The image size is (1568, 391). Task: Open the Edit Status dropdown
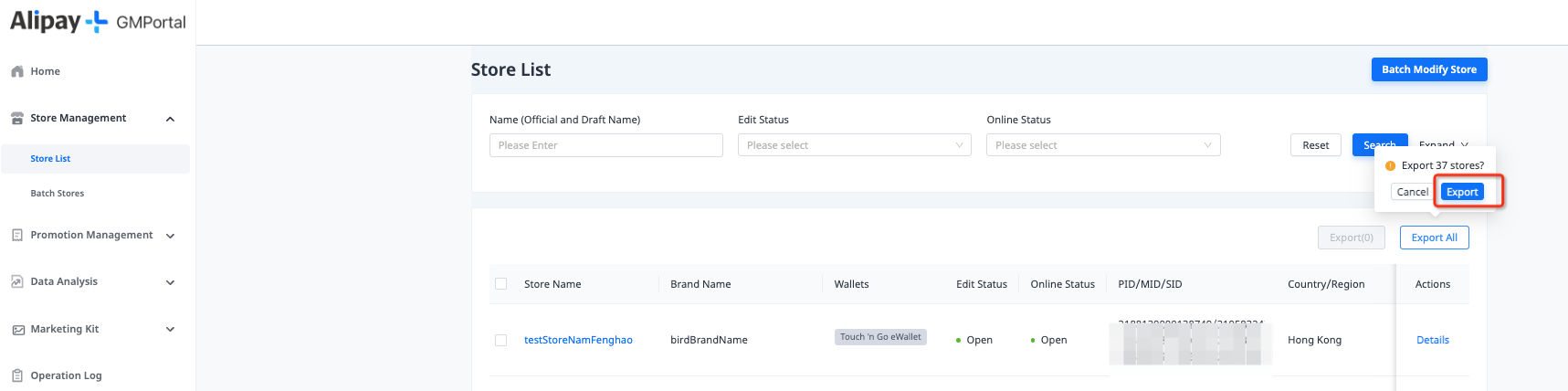[854, 145]
